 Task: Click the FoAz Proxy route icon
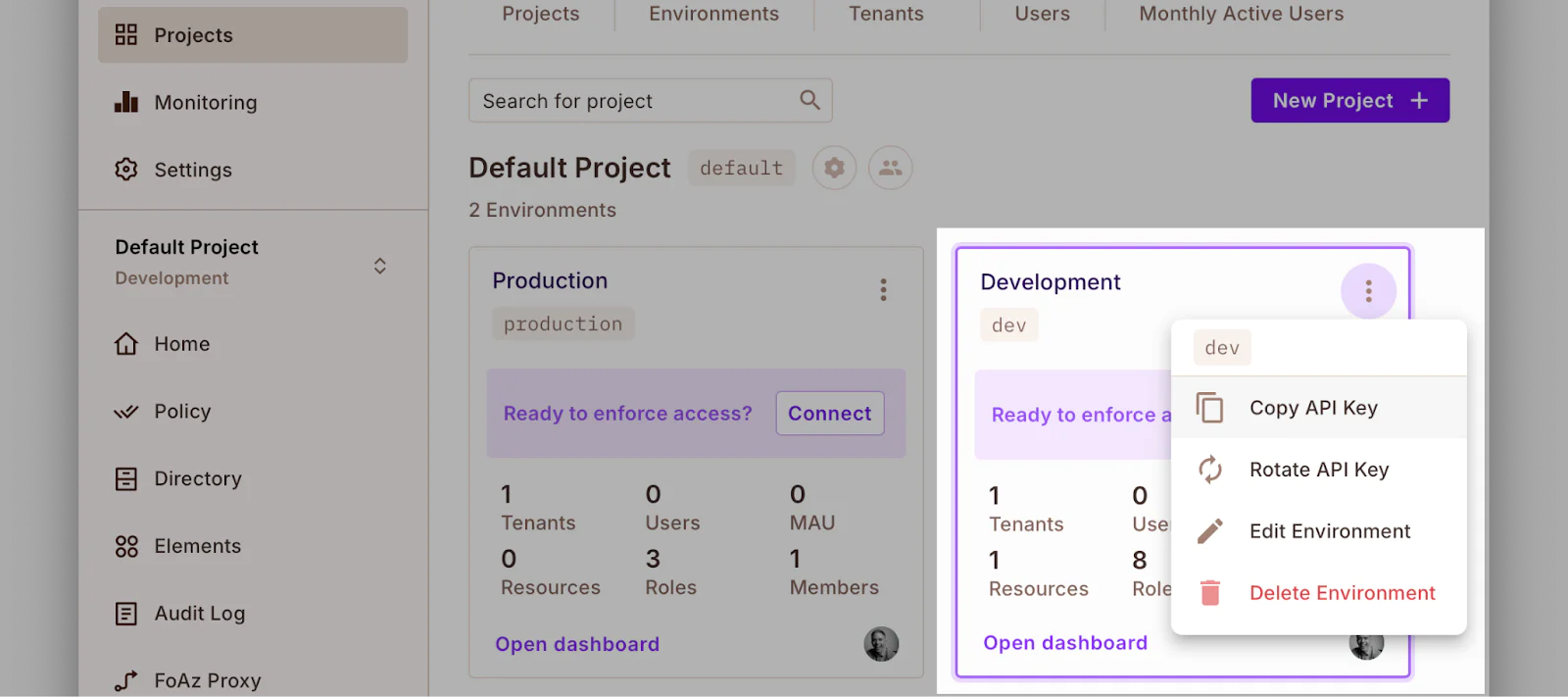126,680
